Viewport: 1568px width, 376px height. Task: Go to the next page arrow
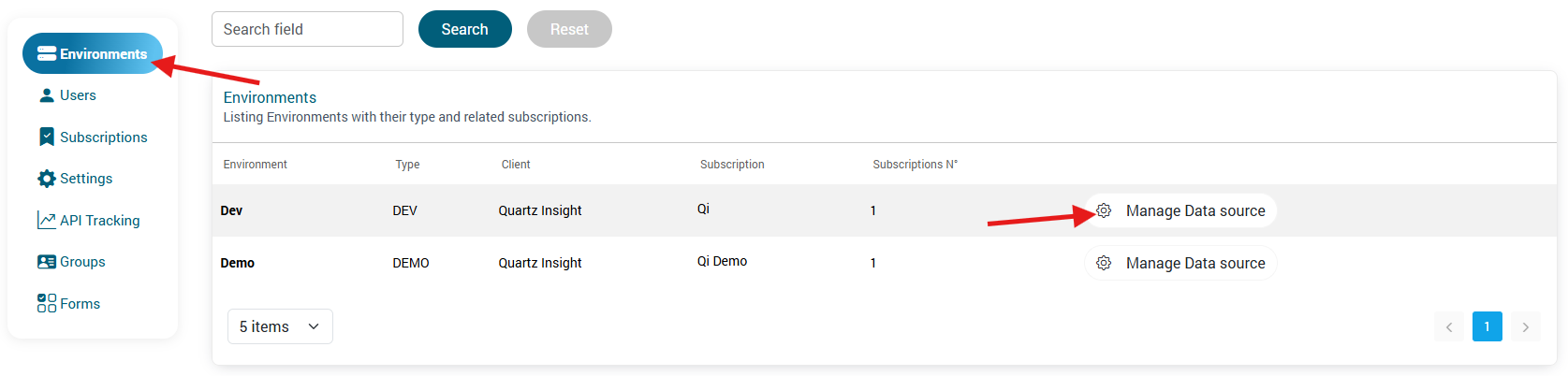(1526, 326)
